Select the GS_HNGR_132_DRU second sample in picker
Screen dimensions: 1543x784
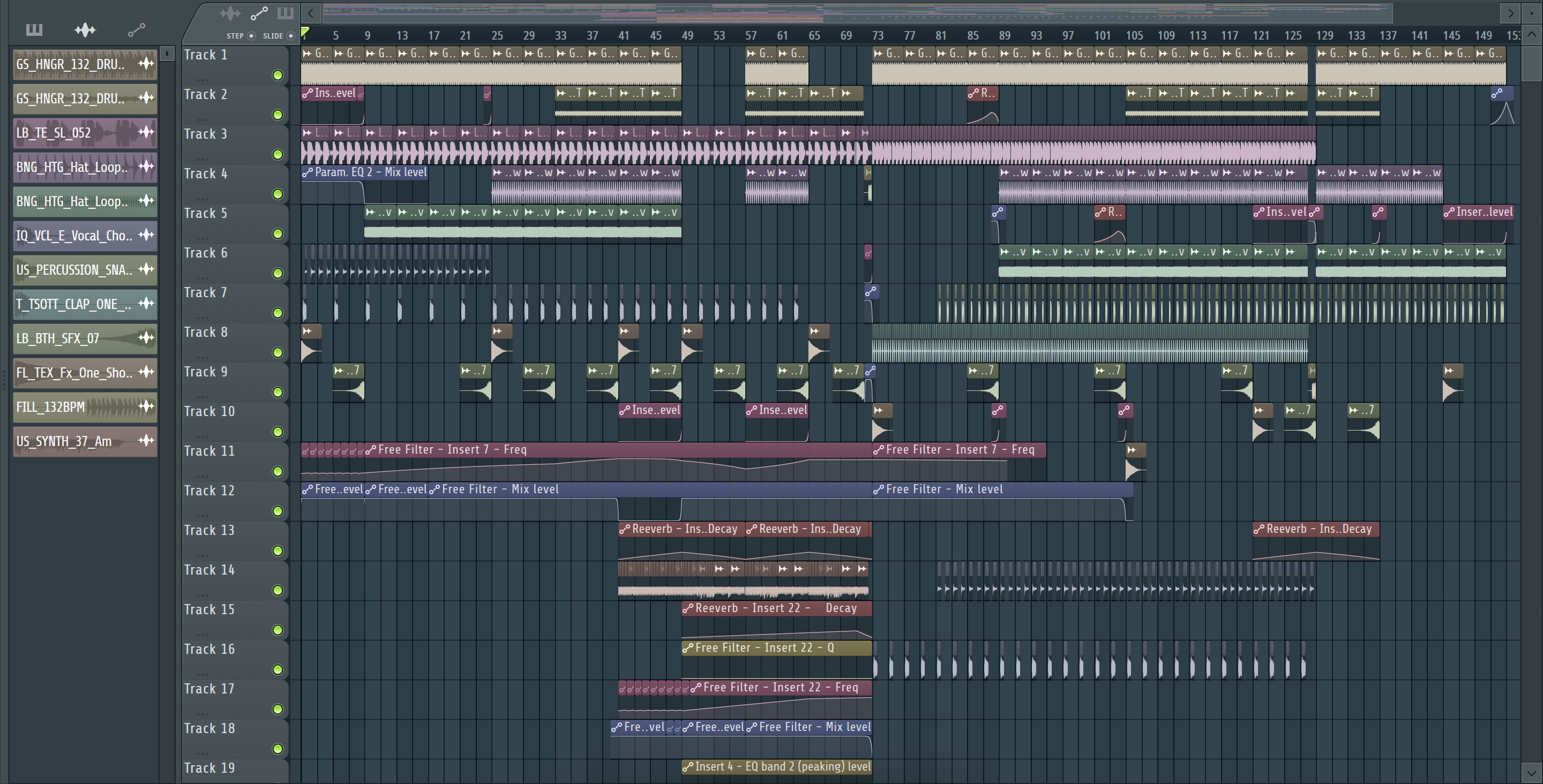85,98
